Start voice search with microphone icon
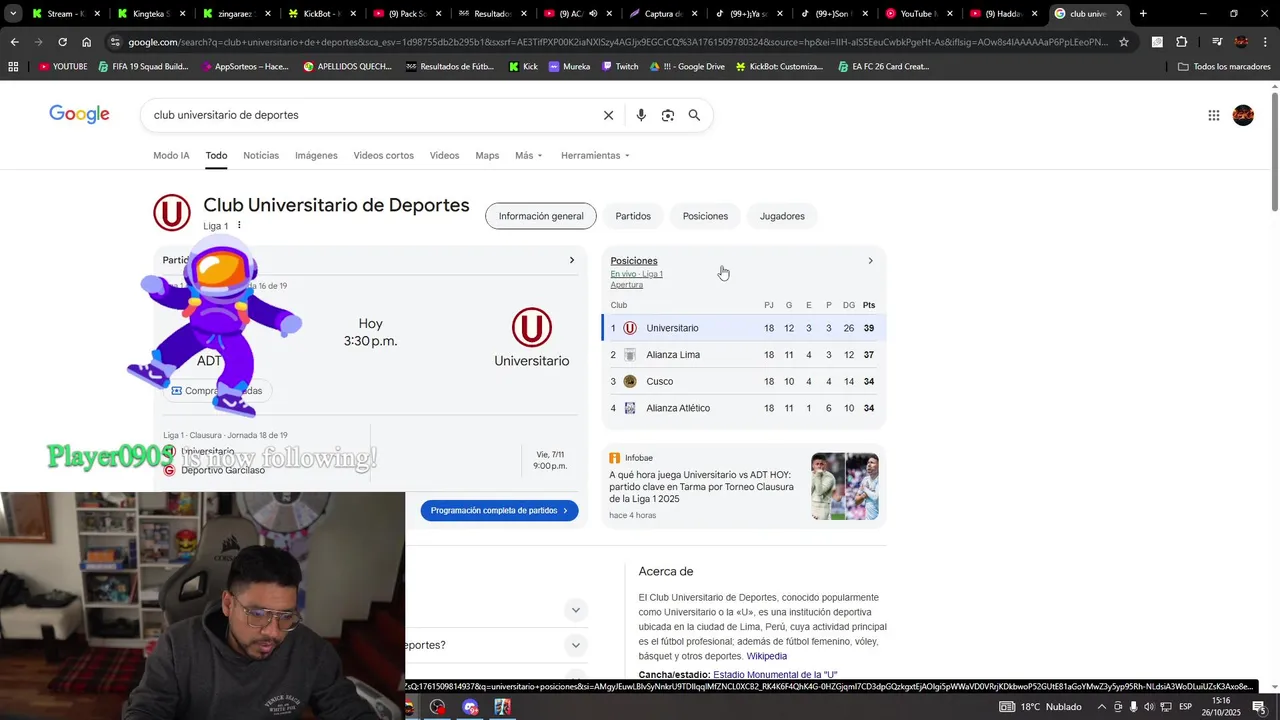 (x=641, y=115)
